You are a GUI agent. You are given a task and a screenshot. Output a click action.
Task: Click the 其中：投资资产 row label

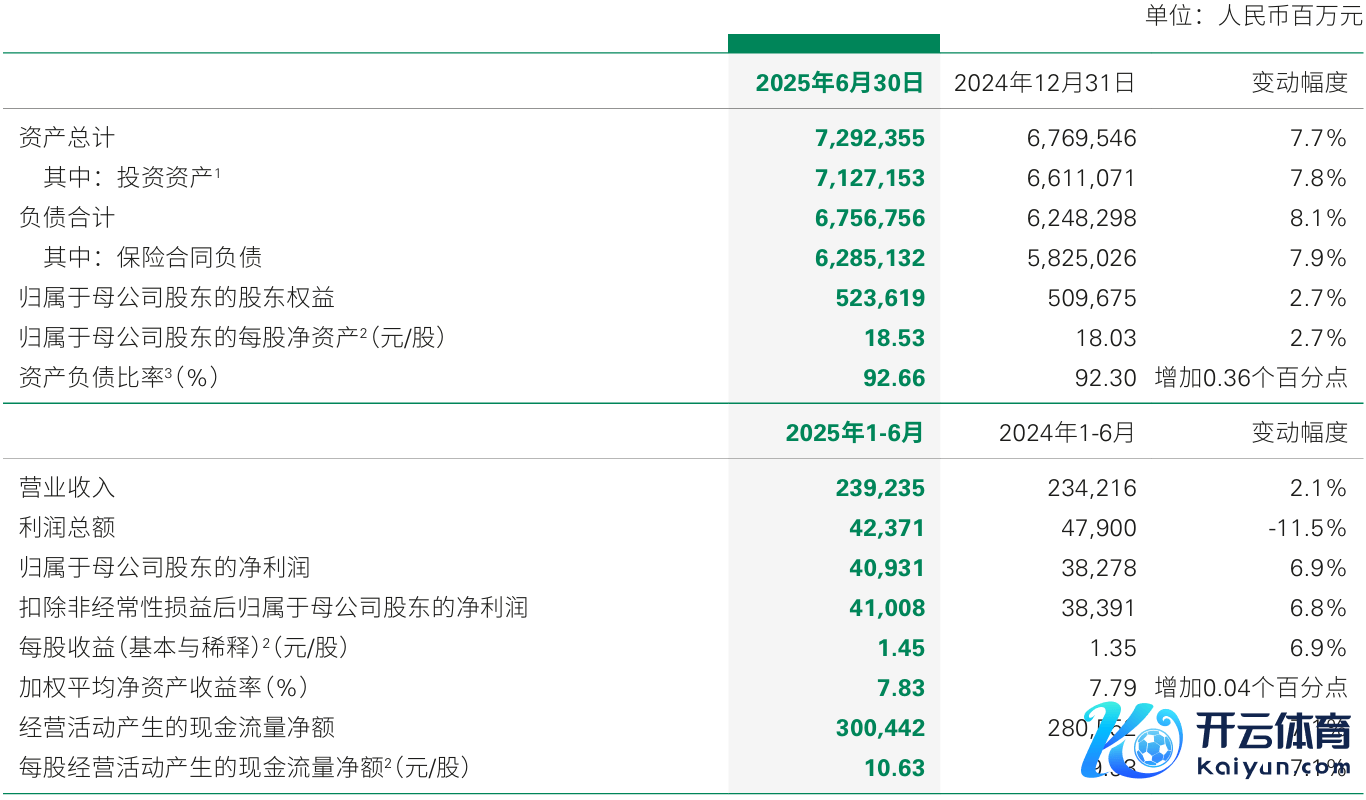[130, 178]
